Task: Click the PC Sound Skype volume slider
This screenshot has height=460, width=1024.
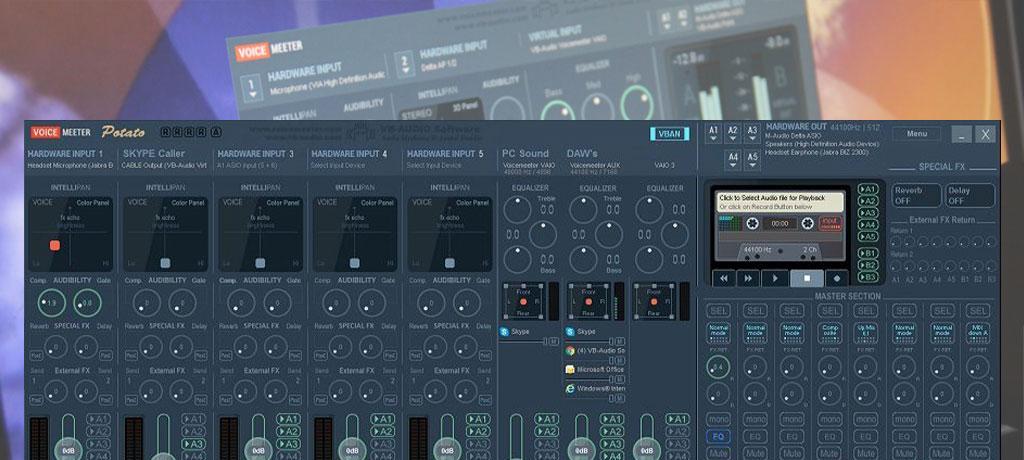Action: coord(523,341)
